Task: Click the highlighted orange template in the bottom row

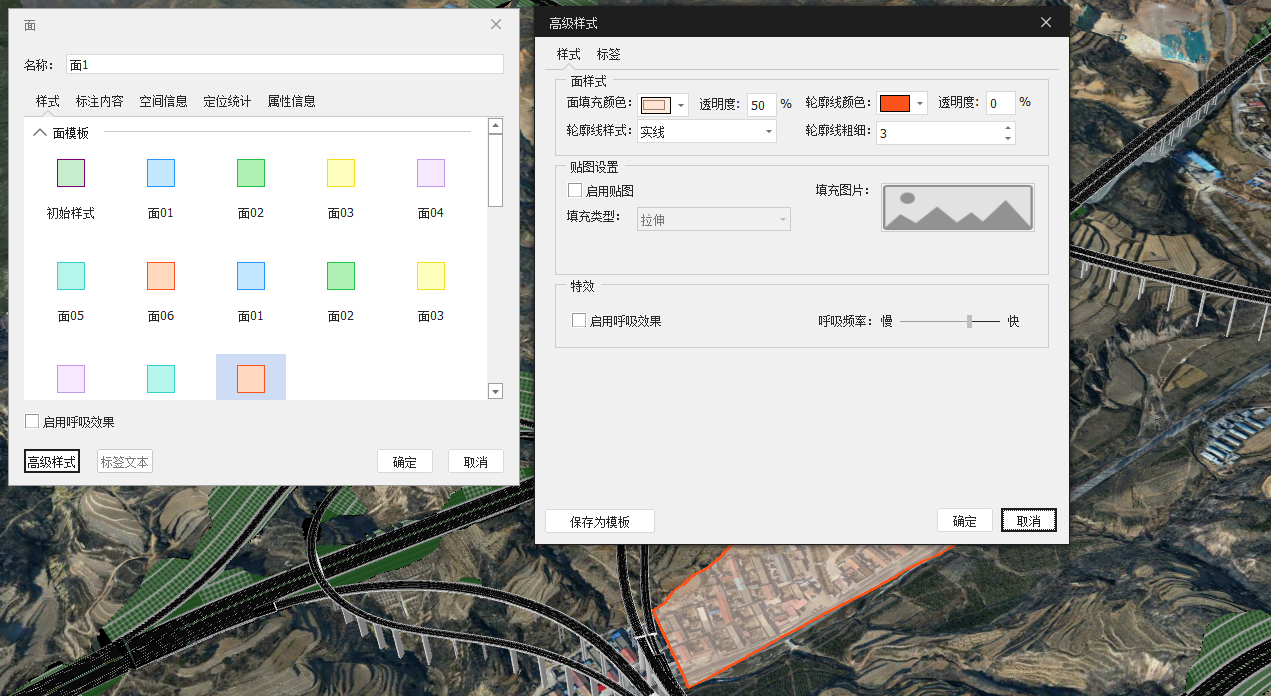Action: [x=251, y=379]
